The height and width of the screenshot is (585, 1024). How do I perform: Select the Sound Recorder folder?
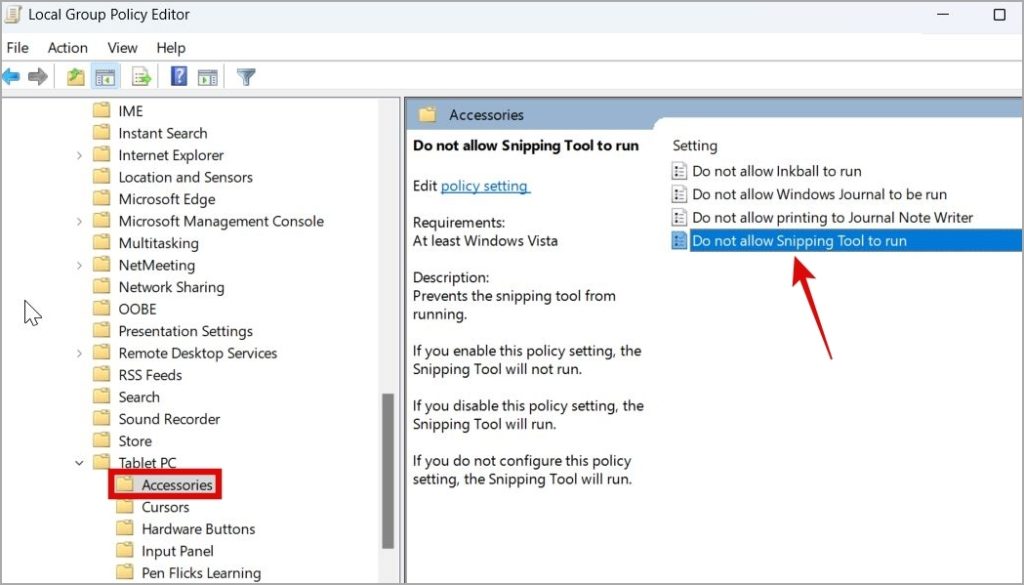point(169,419)
